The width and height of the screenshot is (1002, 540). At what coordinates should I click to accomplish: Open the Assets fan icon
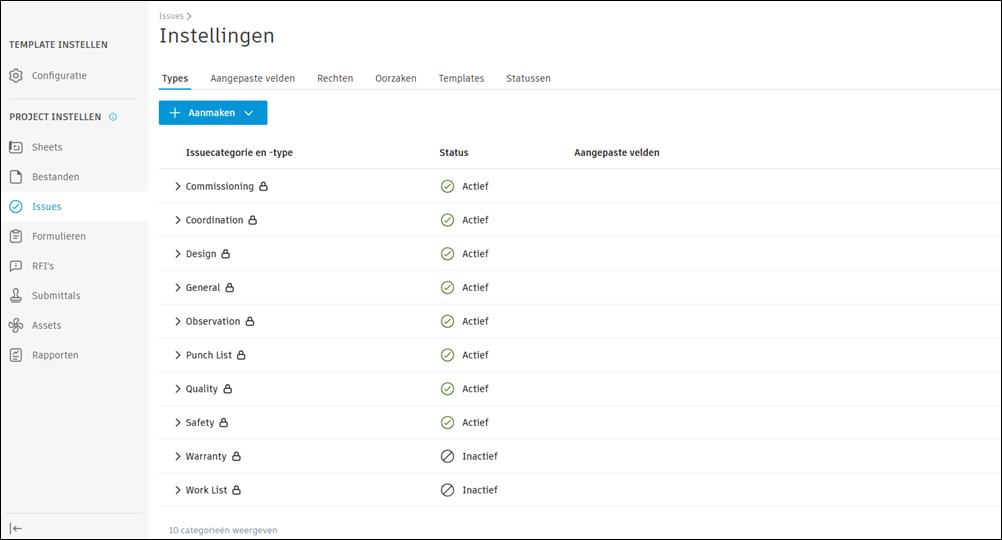pos(16,326)
